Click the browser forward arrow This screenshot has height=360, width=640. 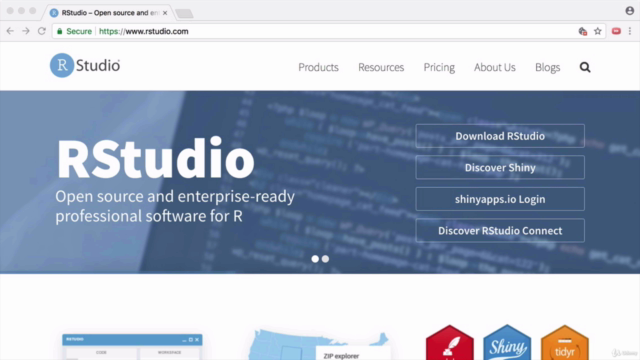[26, 31]
